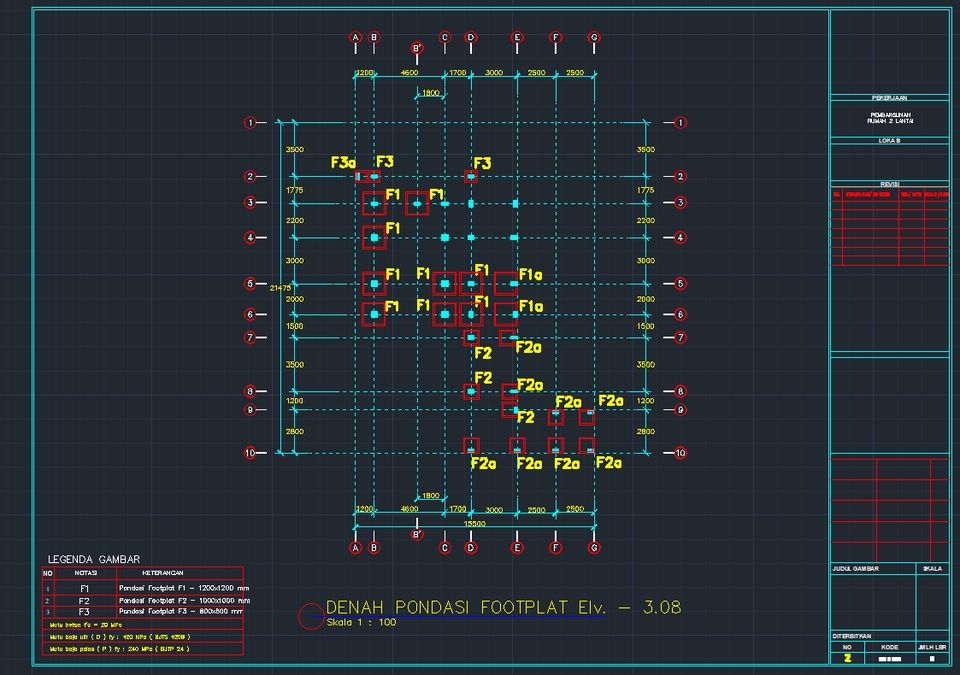Select the F1 row in the legend table
This screenshot has height=675, width=960.
[x=85, y=587]
